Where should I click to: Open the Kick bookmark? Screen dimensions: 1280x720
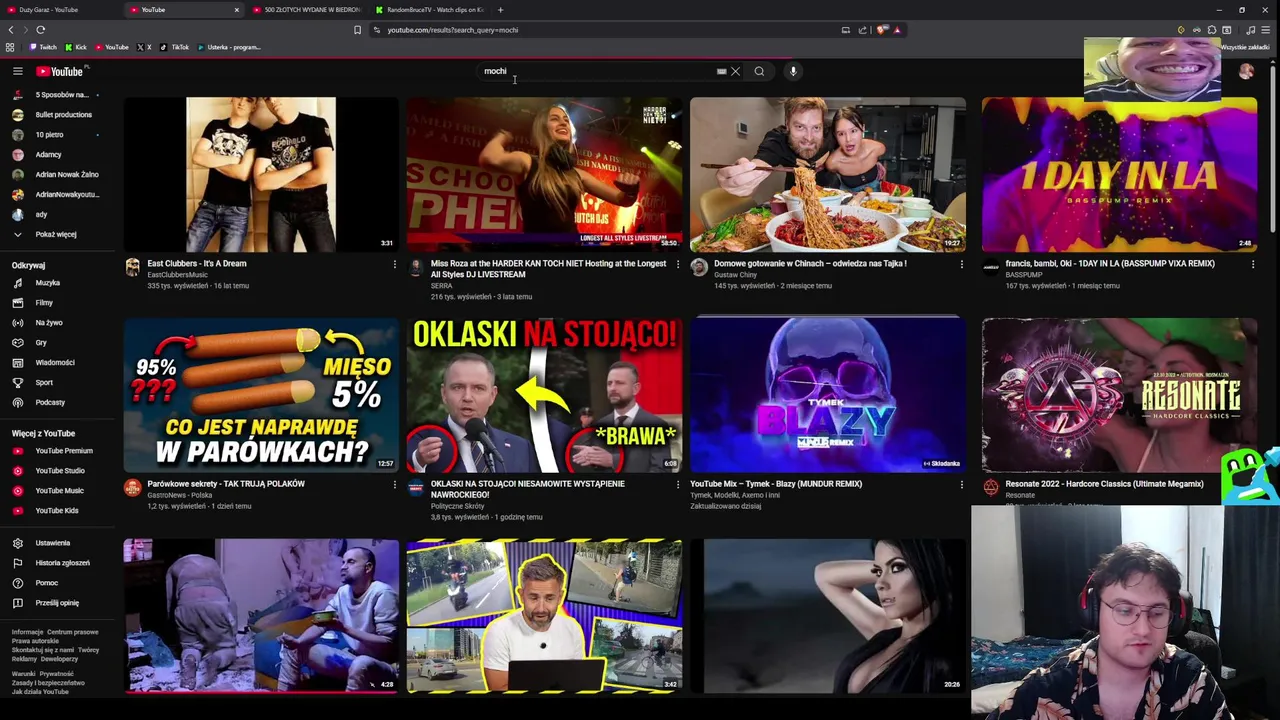point(76,47)
